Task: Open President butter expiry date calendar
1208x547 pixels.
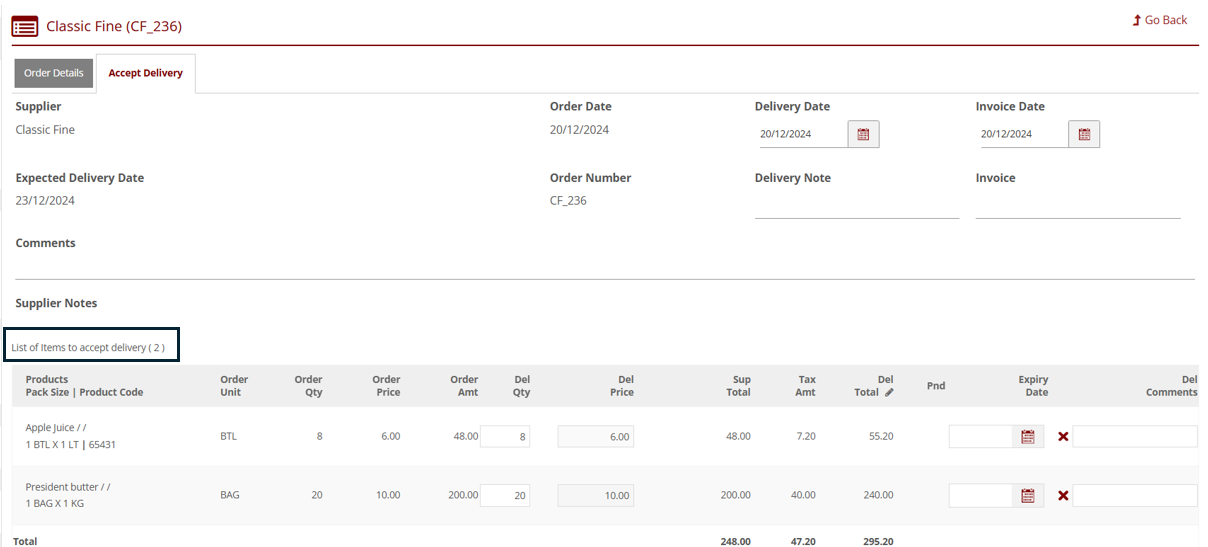Action: (1027, 495)
